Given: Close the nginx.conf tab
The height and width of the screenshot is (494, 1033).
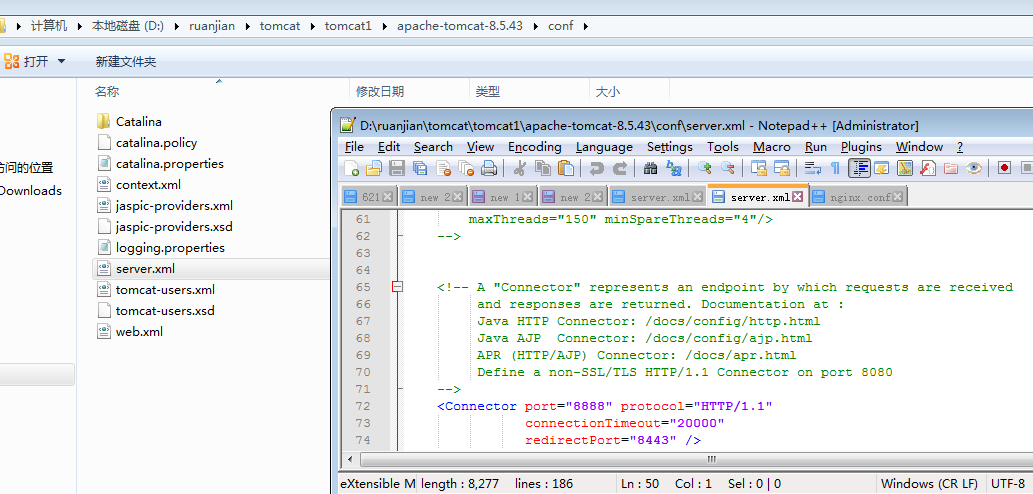Looking at the screenshot, I should pos(897,197).
